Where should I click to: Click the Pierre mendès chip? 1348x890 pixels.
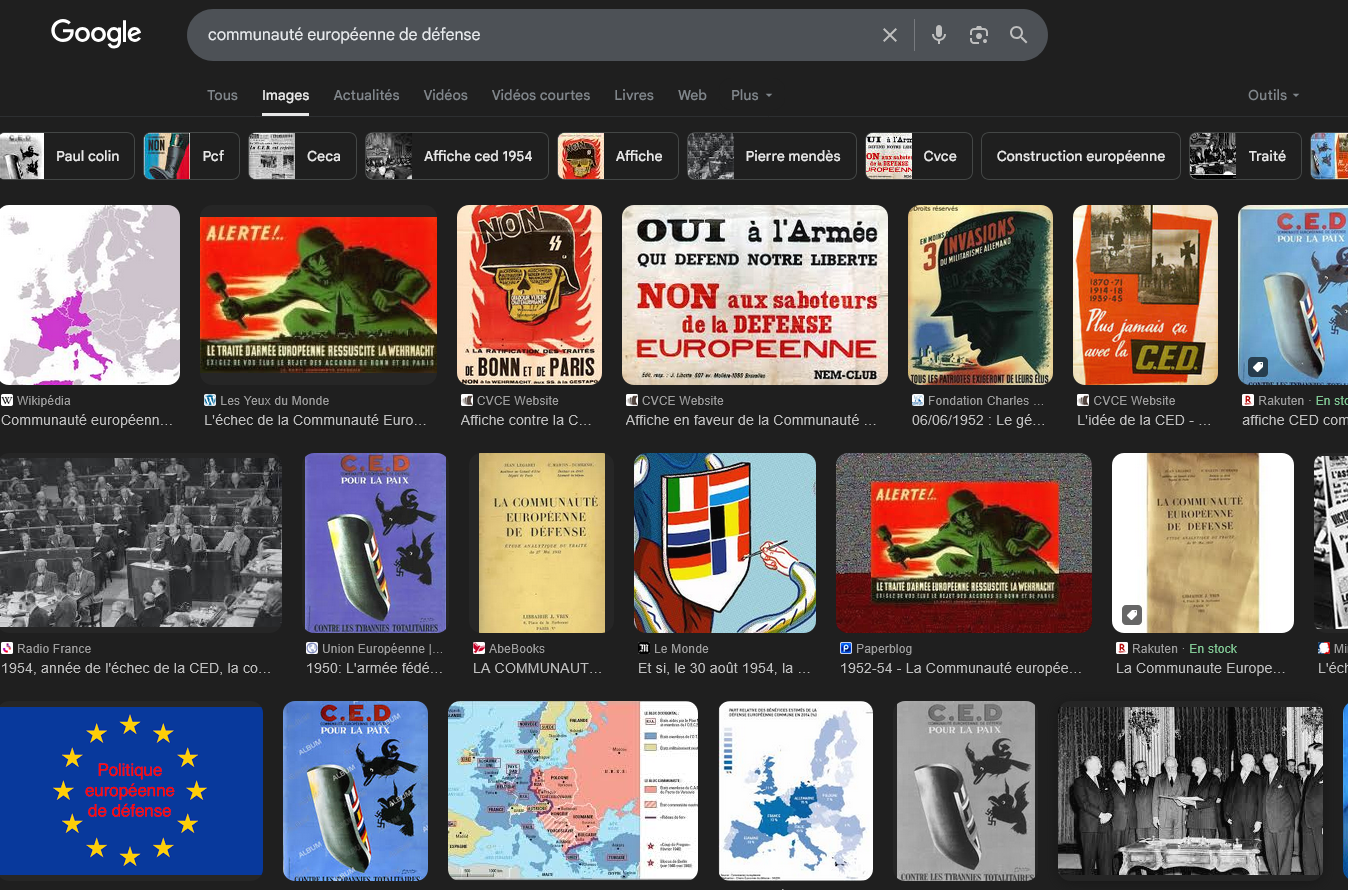point(772,156)
